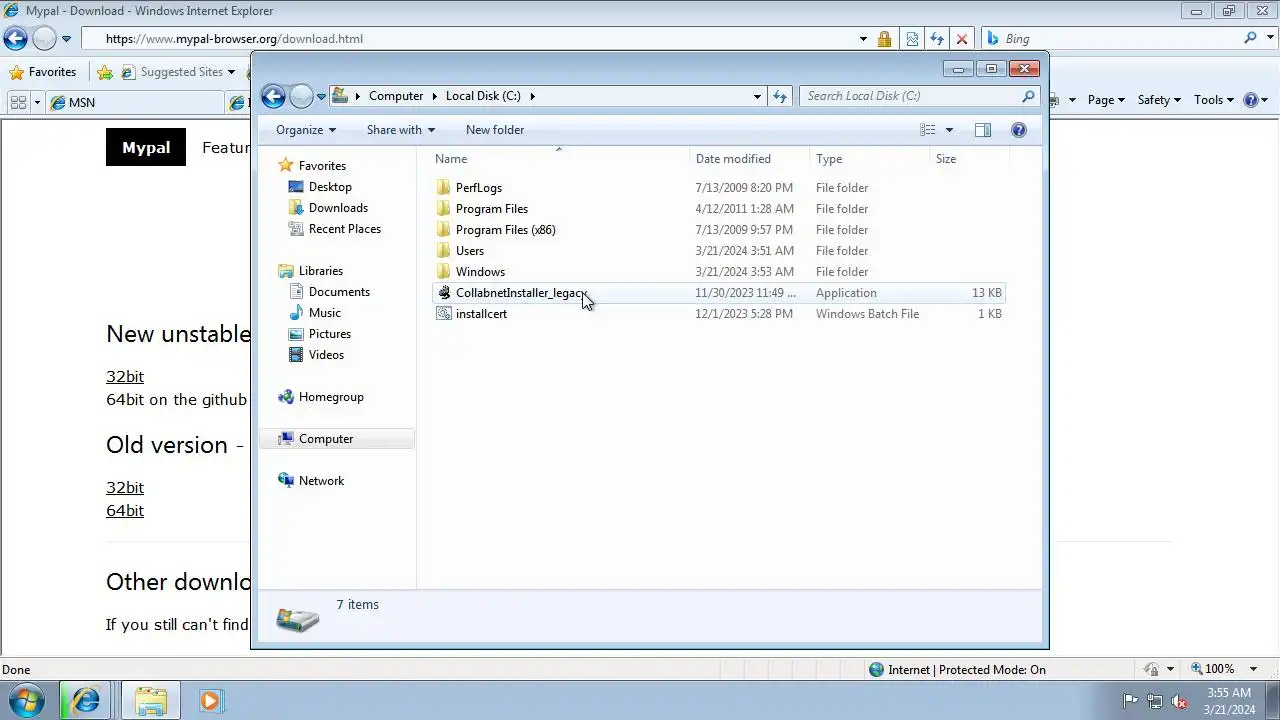Select CollabnetInstaller_legacy application file

[x=718, y=293]
